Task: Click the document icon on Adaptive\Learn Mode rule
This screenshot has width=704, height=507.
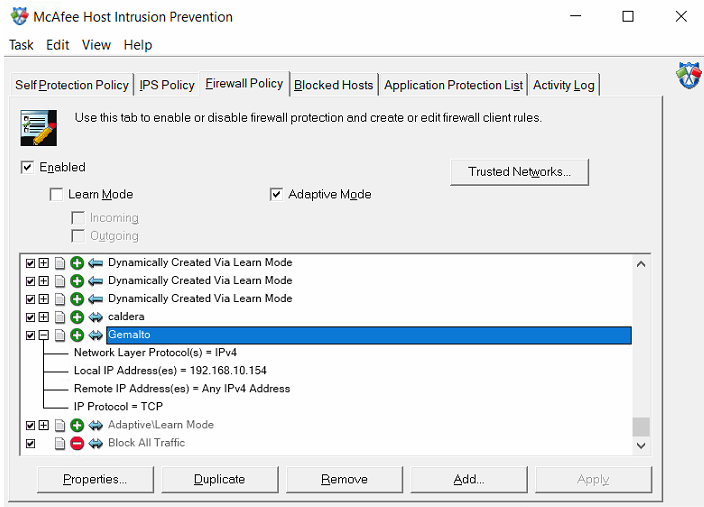Action: pyautogui.click(x=60, y=425)
